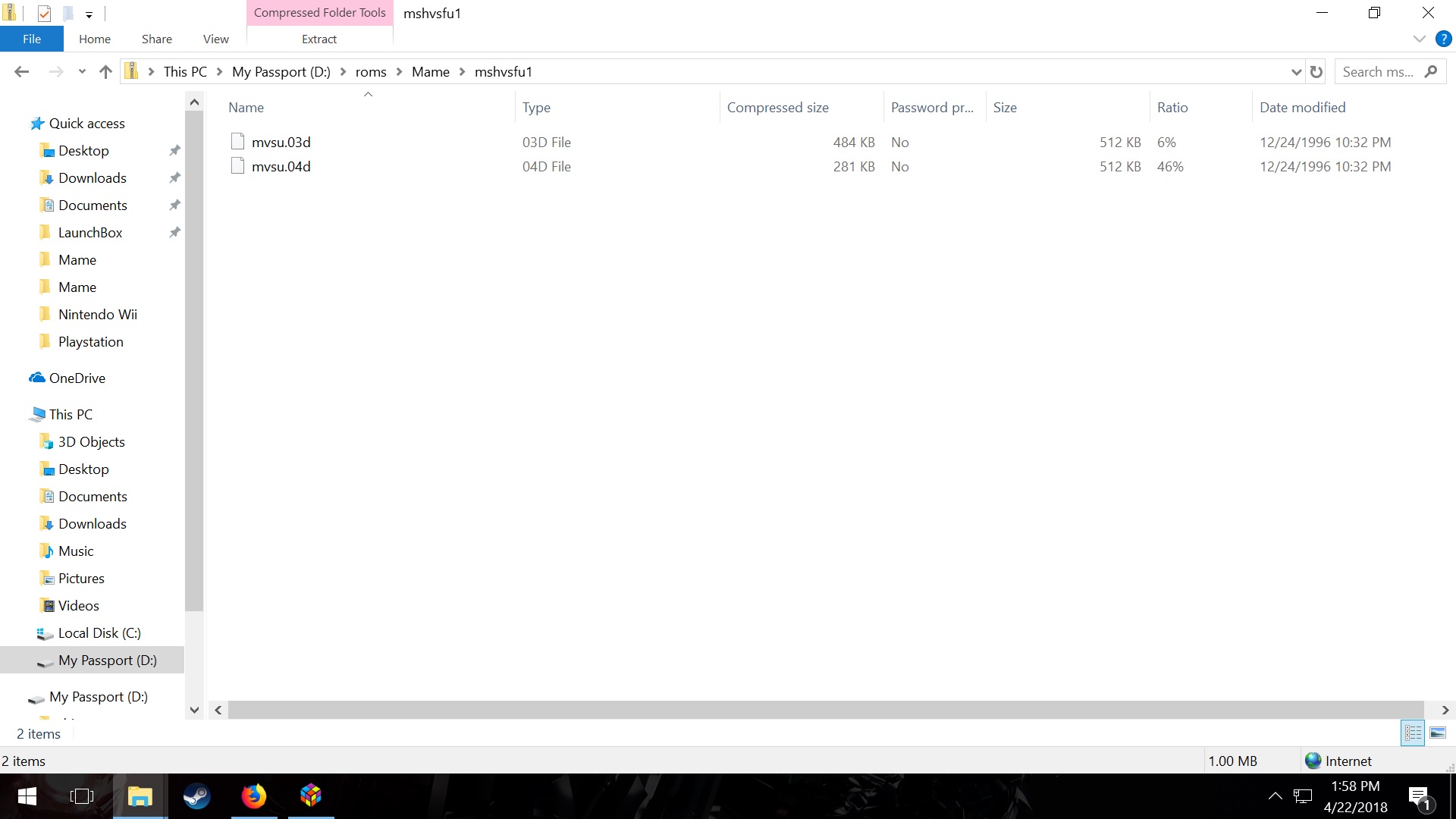Image resolution: width=1456 pixels, height=819 pixels.
Task: Open Music folder under This PC
Action: click(76, 551)
